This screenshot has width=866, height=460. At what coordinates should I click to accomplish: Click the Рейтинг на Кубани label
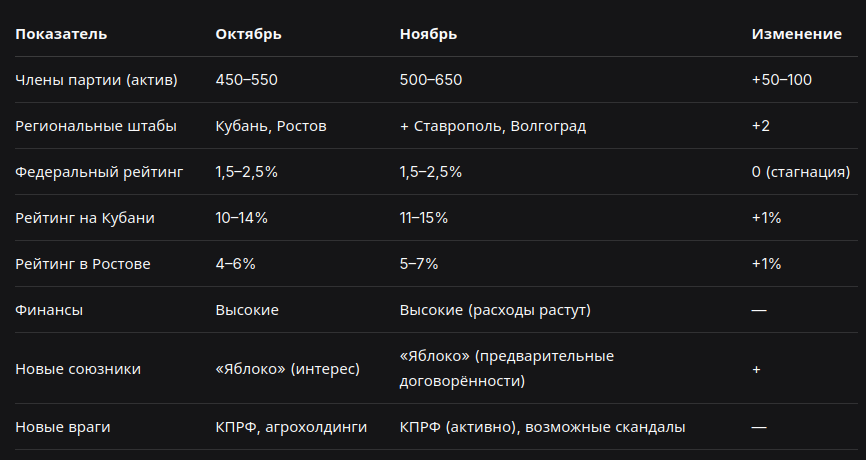click(x=85, y=218)
